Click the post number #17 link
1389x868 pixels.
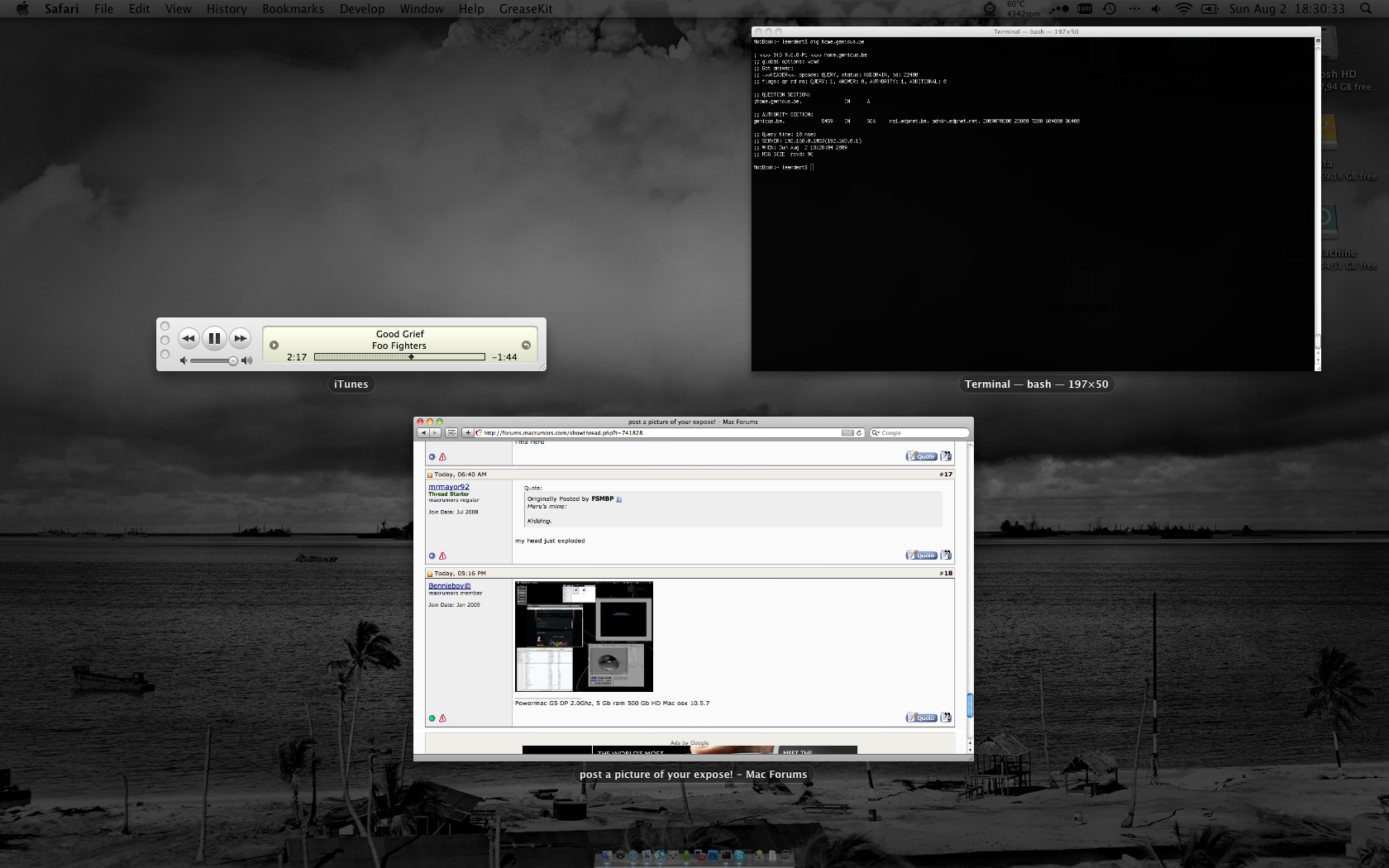pyautogui.click(x=946, y=475)
